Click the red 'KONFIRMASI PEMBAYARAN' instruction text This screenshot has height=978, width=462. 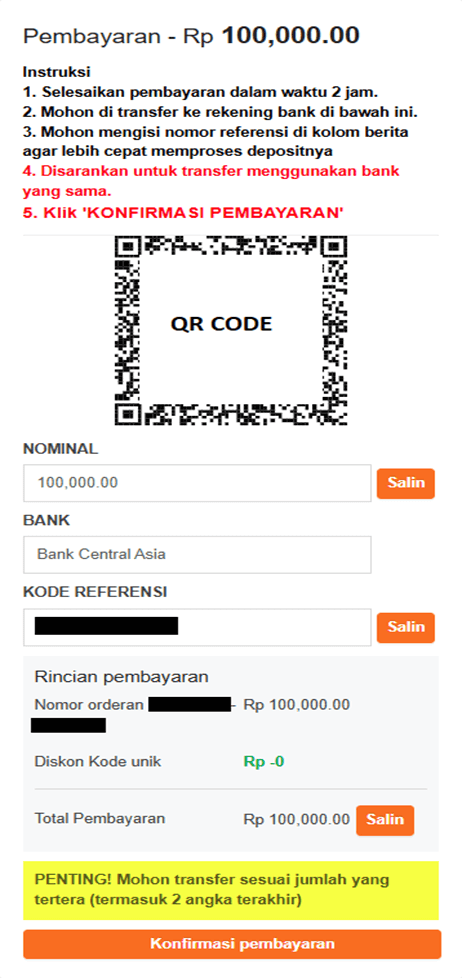184,212
